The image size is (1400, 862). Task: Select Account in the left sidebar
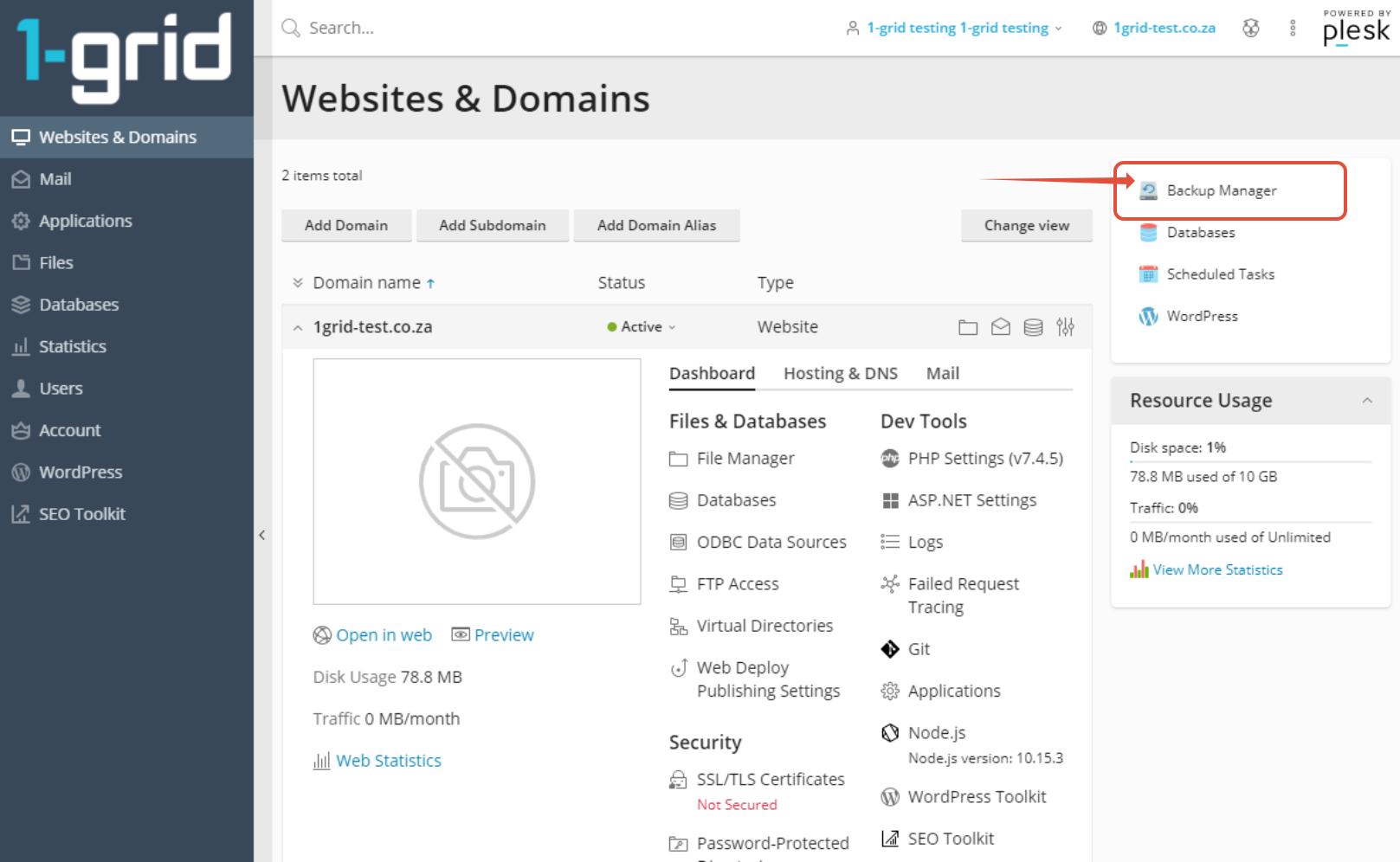pos(126,430)
